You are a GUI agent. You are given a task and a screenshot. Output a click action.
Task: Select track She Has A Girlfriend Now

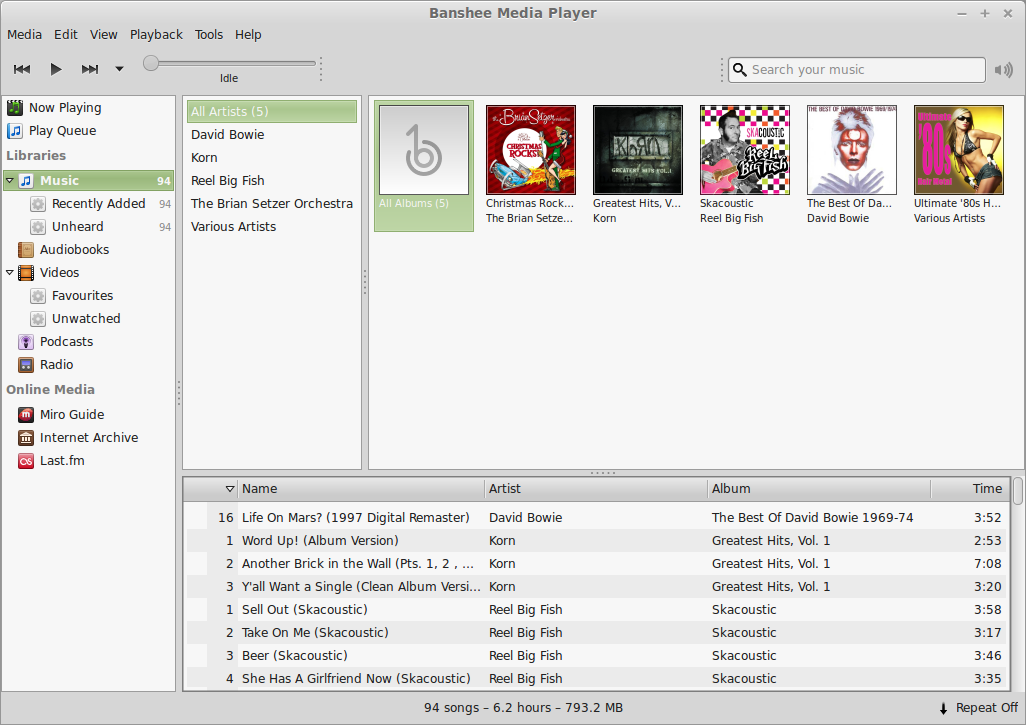coord(596,679)
